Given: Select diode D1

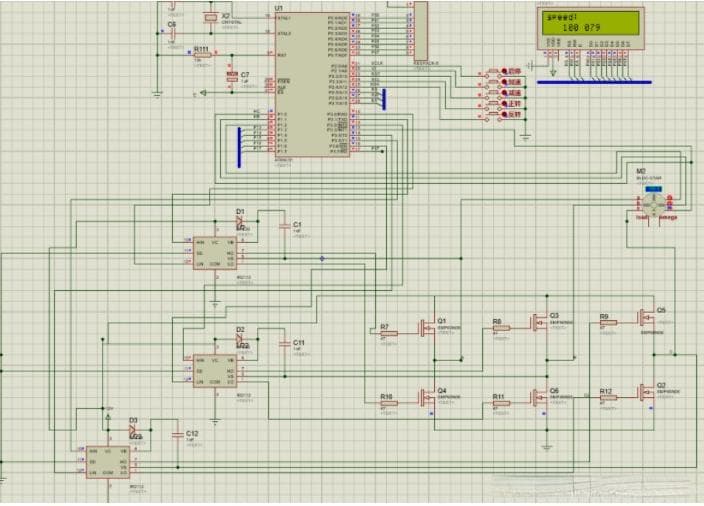Looking at the screenshot, I should pos(241,221).
